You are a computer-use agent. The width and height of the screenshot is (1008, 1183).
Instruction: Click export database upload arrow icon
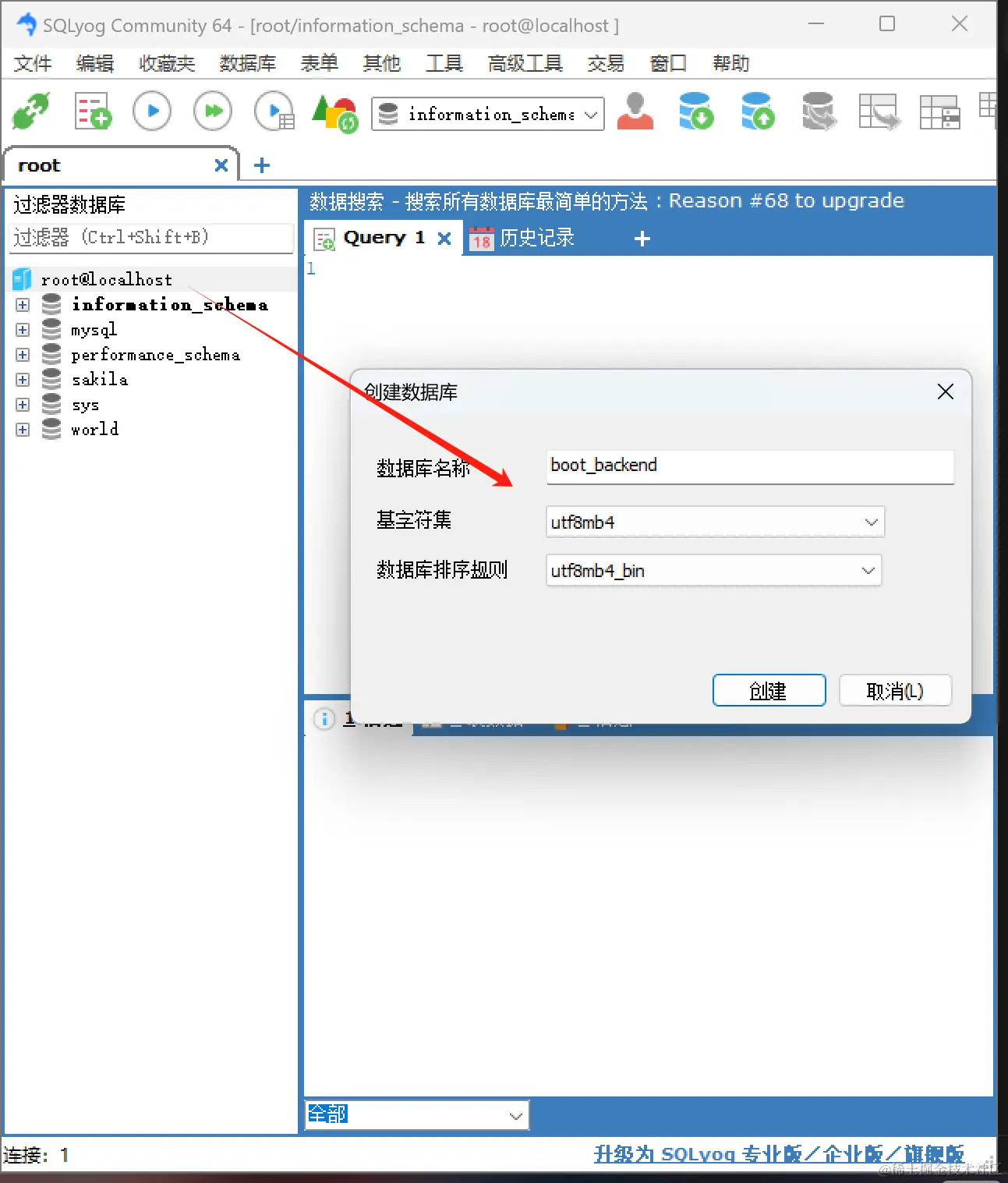tap(758, 112)
